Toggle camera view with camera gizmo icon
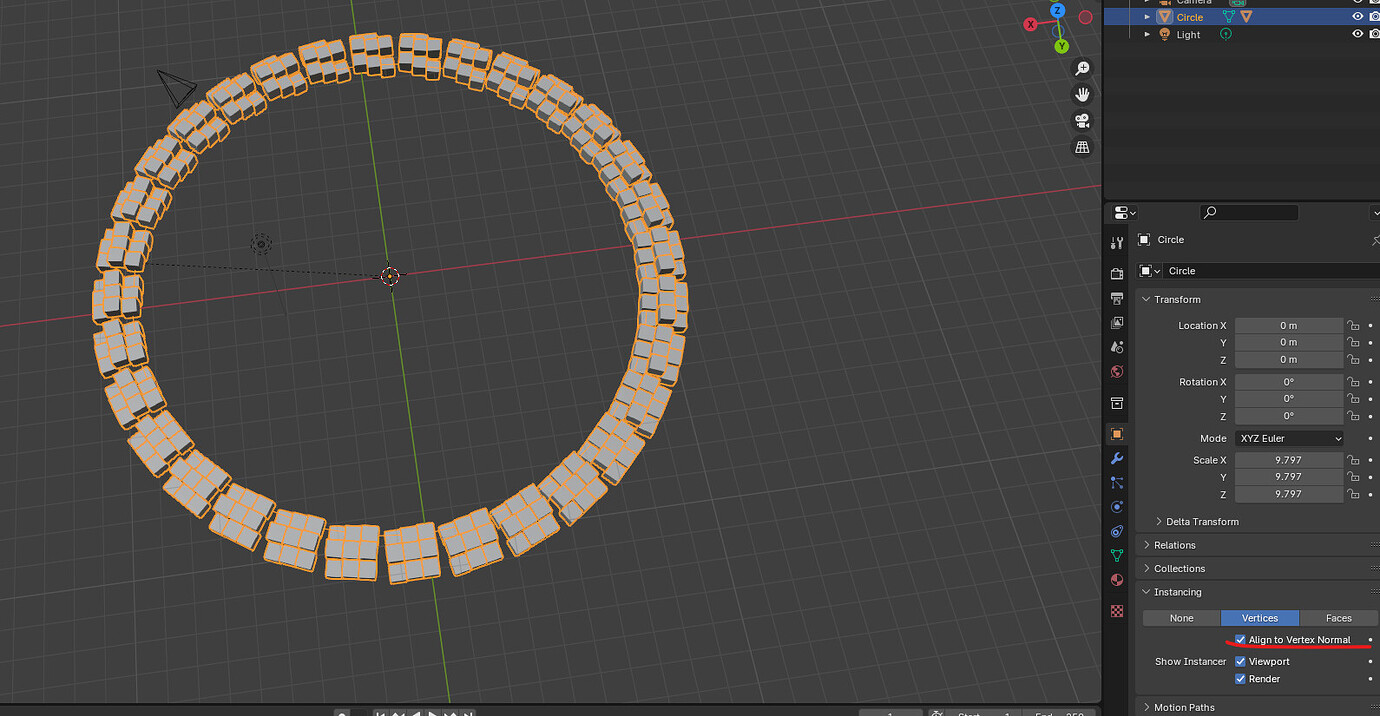 point(1082,121)
